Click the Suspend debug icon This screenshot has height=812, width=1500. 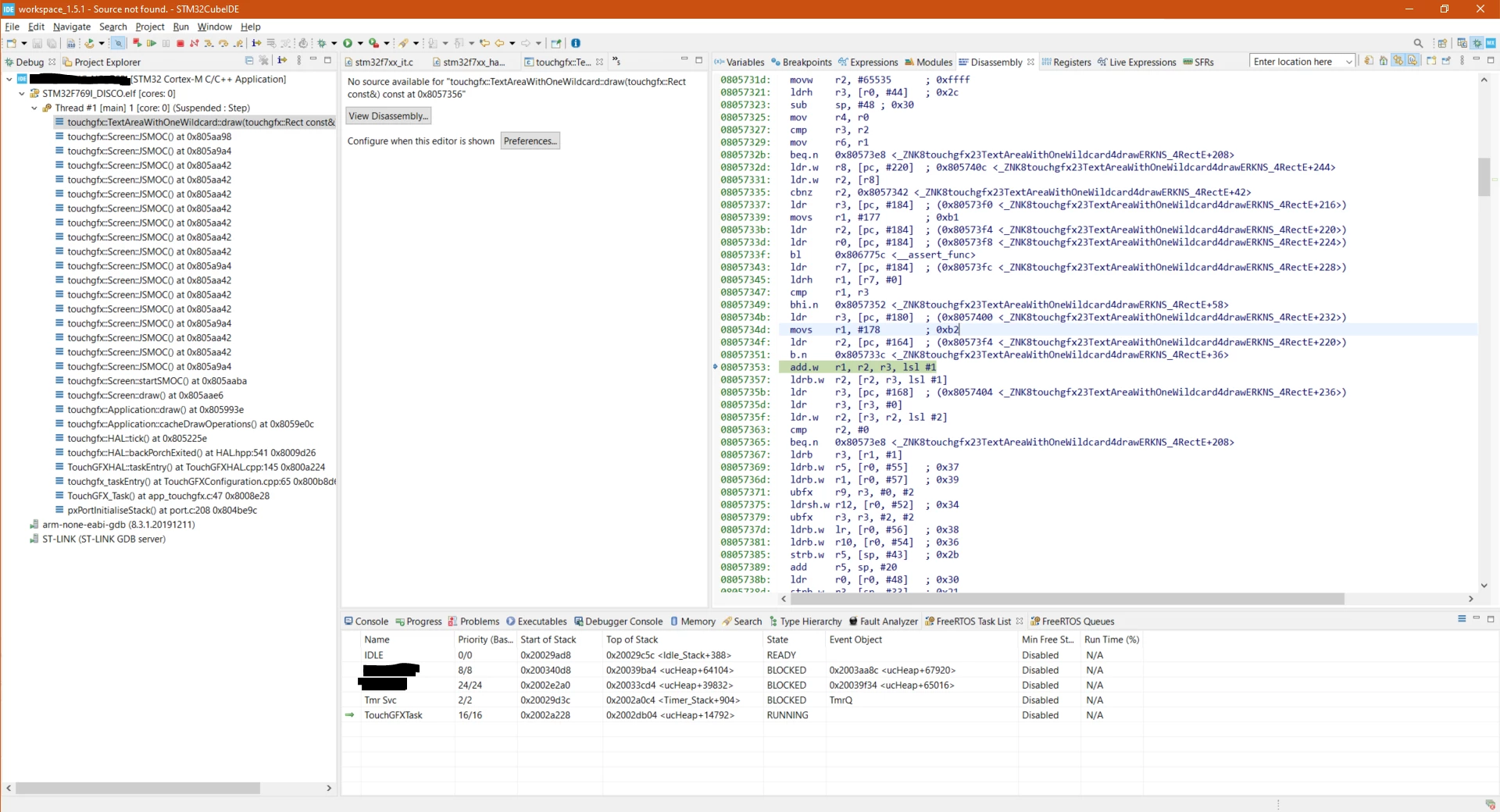[x=166, y=43]
